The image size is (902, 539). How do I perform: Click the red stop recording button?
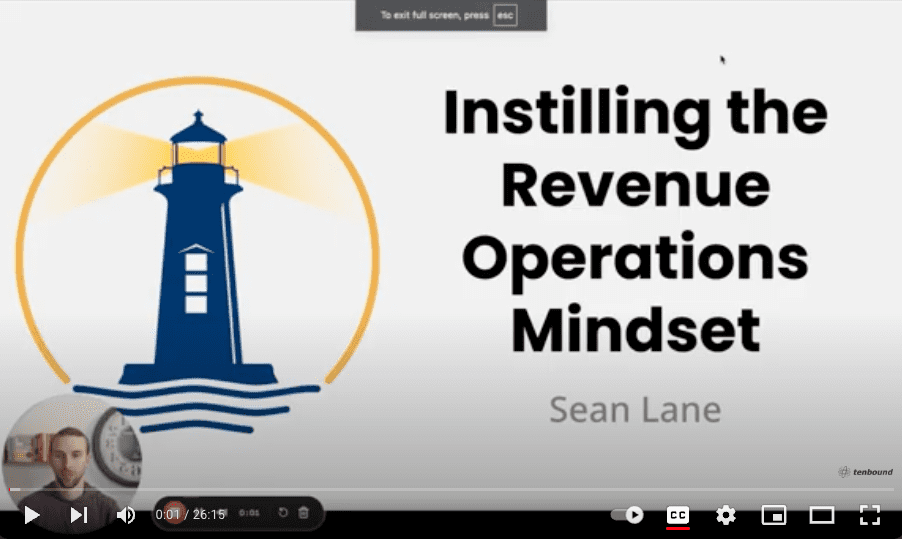pyautogui.click(x=175, y=513)
